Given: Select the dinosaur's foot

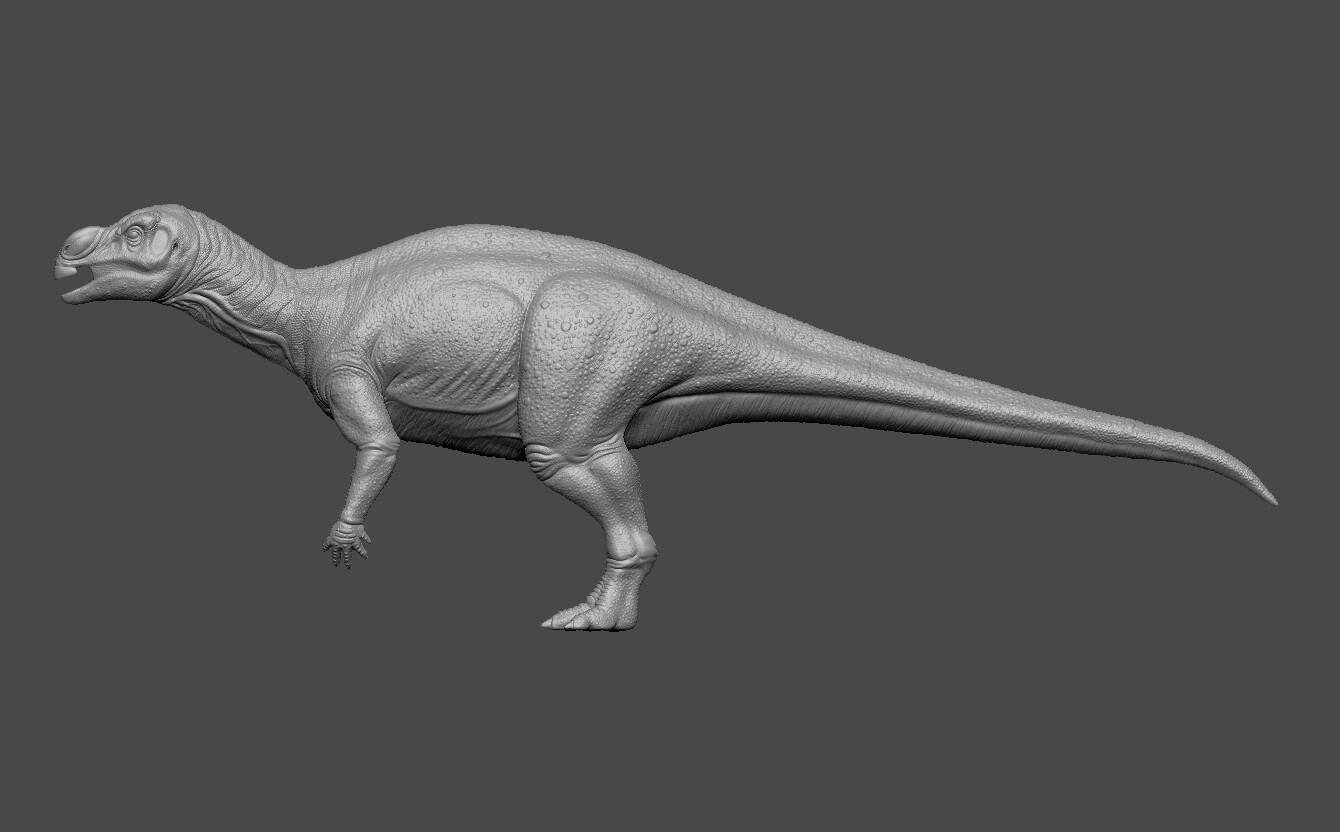Looking at the screenshot, I should coord(600,610).
